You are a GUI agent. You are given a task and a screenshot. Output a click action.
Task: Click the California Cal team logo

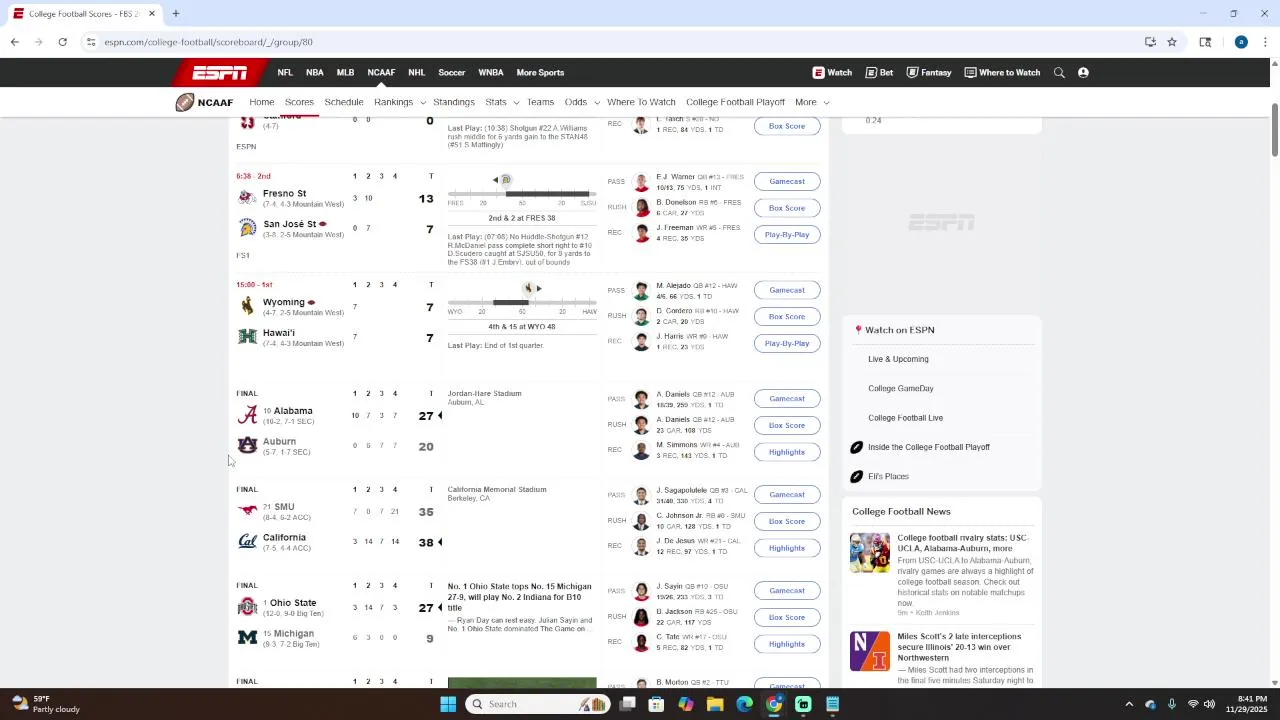[x=247, y=542]
